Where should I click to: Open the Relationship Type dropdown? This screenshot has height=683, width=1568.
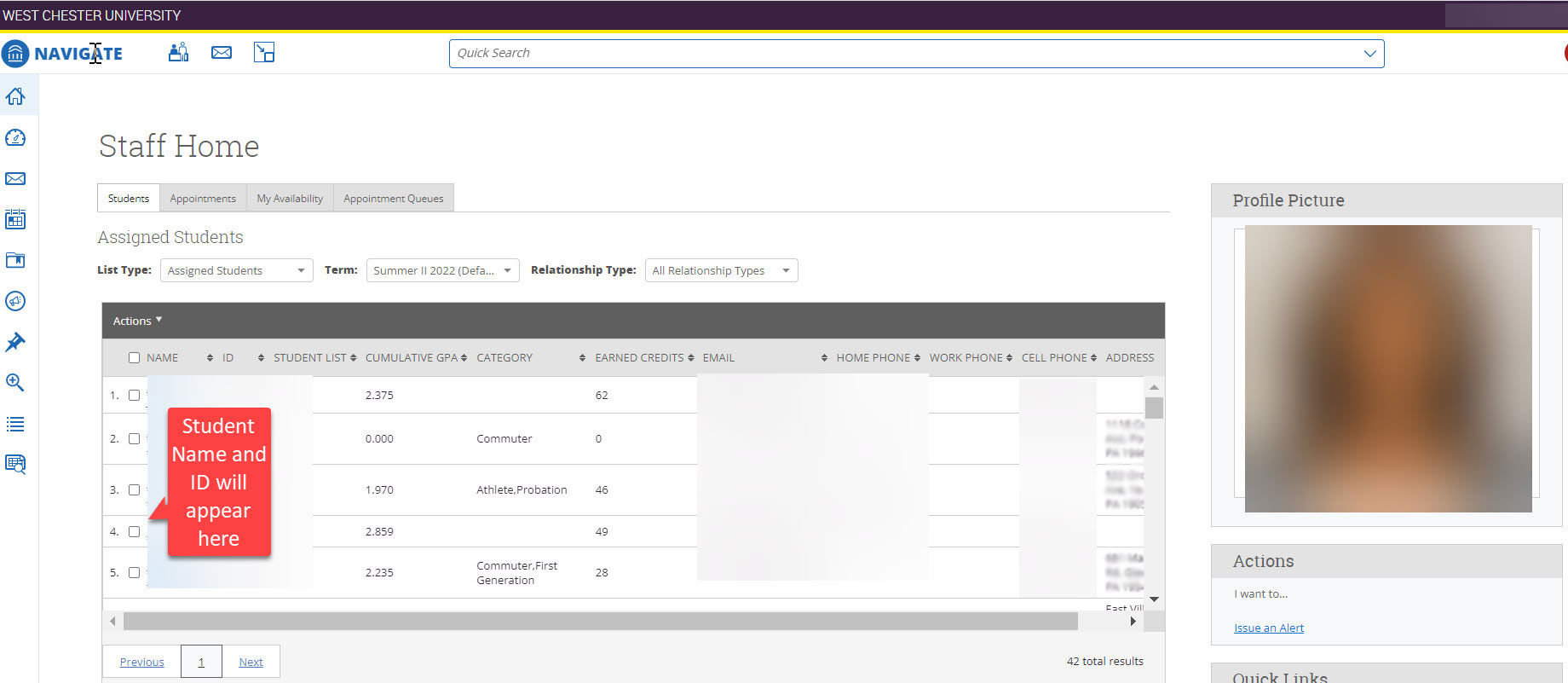point(721,270)
